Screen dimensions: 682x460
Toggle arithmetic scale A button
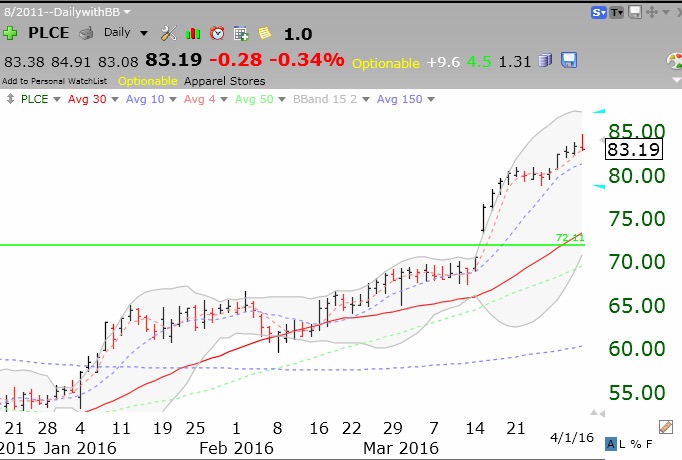[x=611, y=443]
